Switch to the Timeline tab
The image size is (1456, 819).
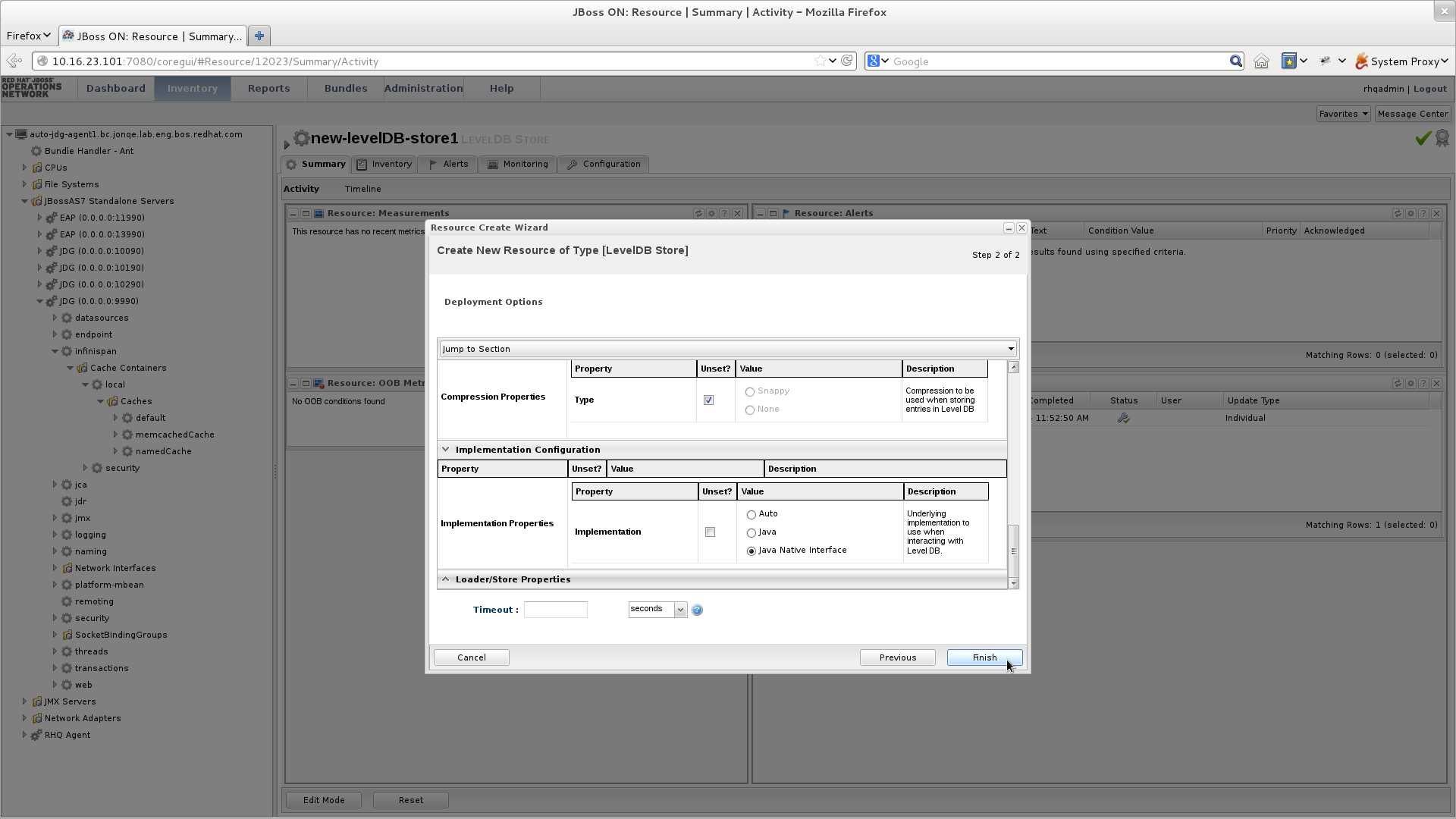(x=362, y=188)
